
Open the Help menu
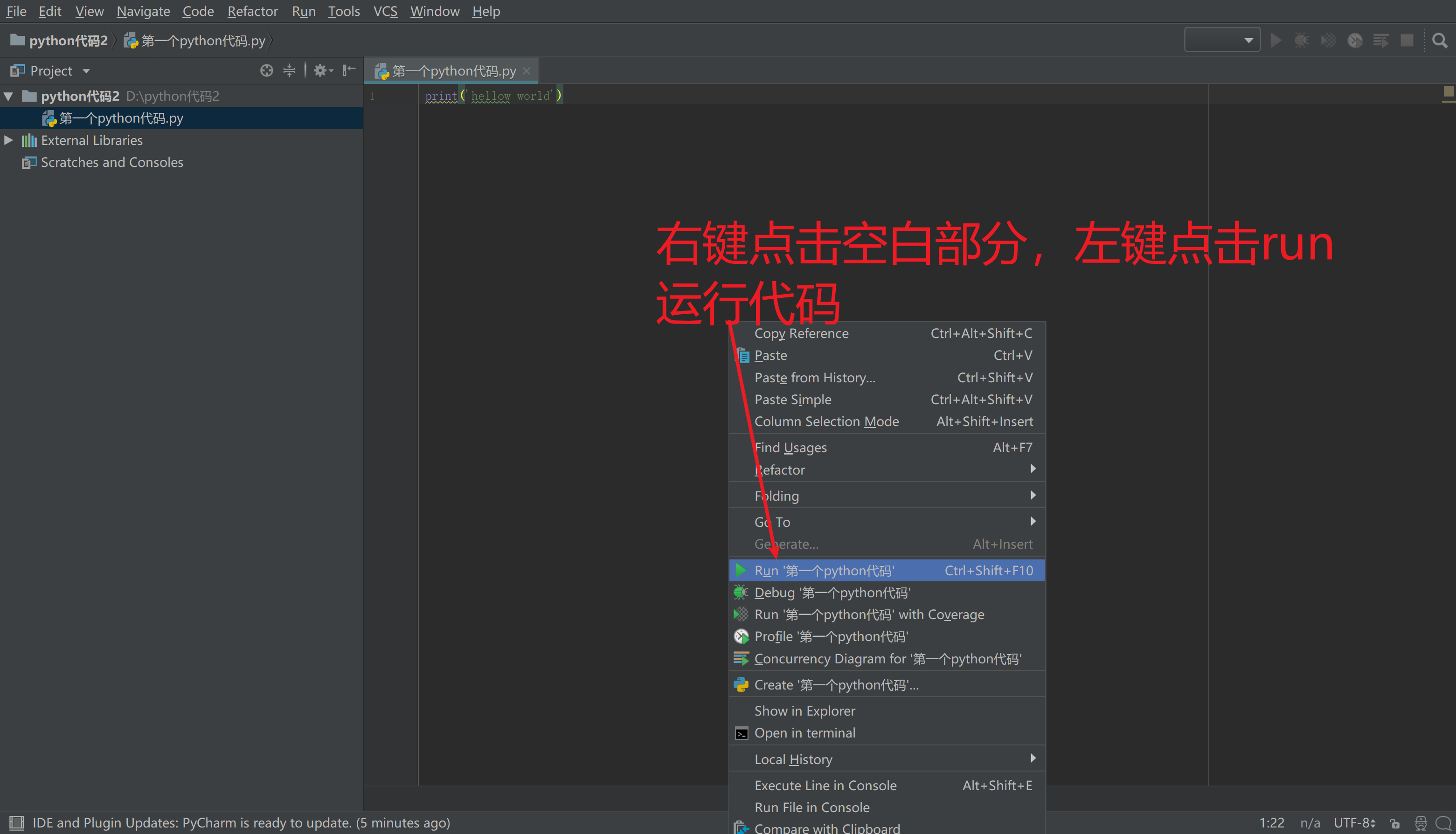(486, 11)
